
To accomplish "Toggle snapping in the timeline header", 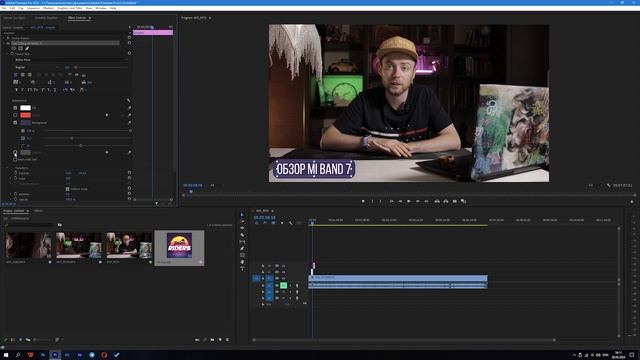I will [265, 223].
